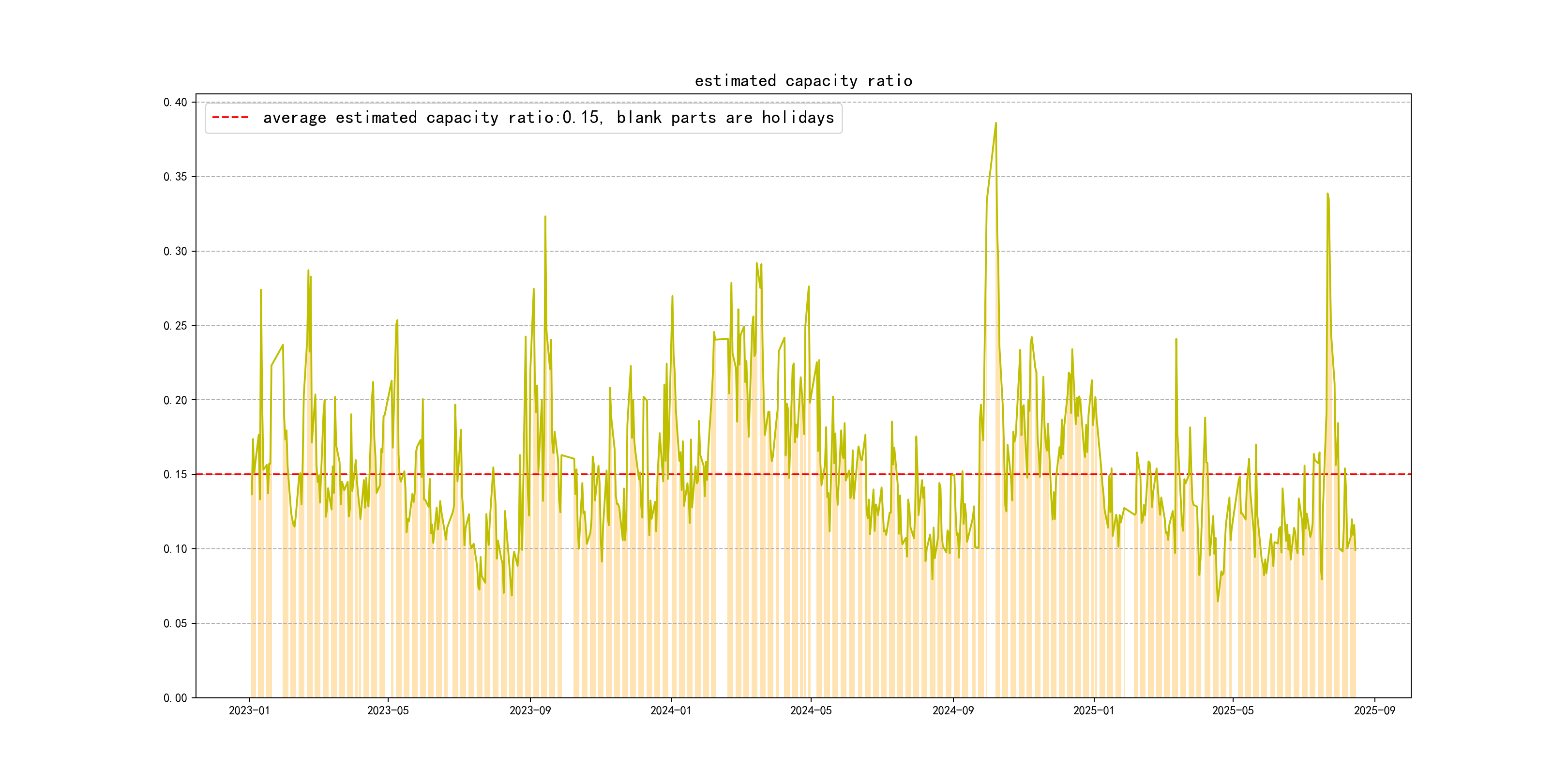Click the 0.40 y-axis label

click(175, 102)
